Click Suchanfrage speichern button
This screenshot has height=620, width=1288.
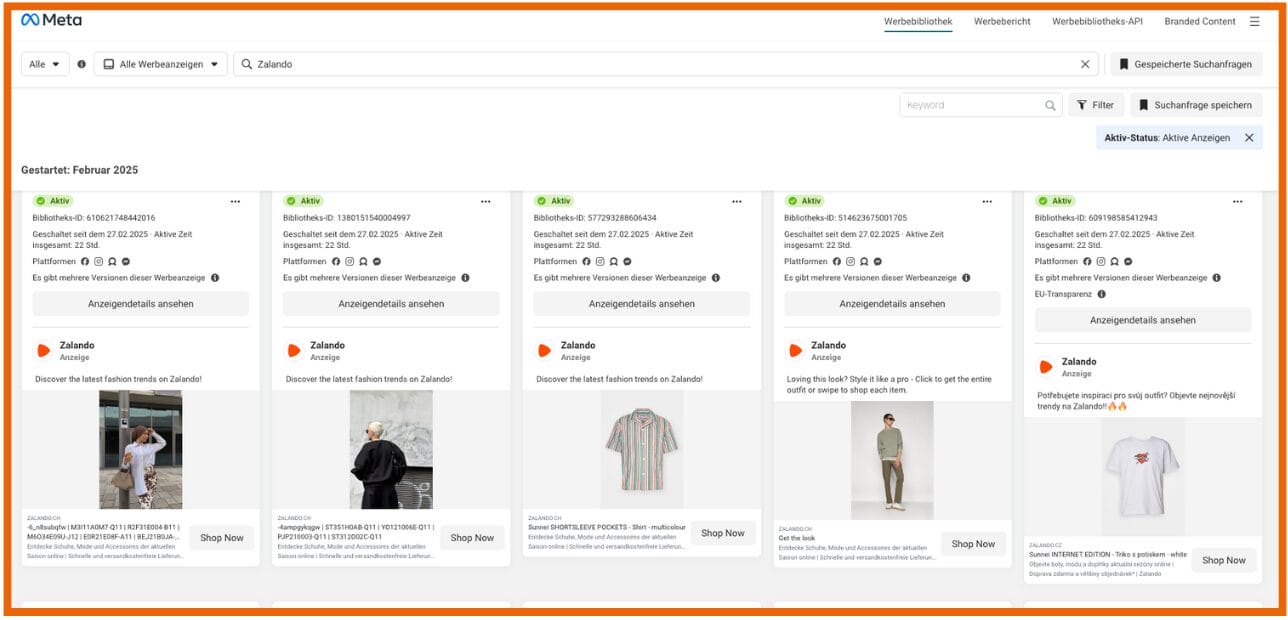[x=1195, y=105]
